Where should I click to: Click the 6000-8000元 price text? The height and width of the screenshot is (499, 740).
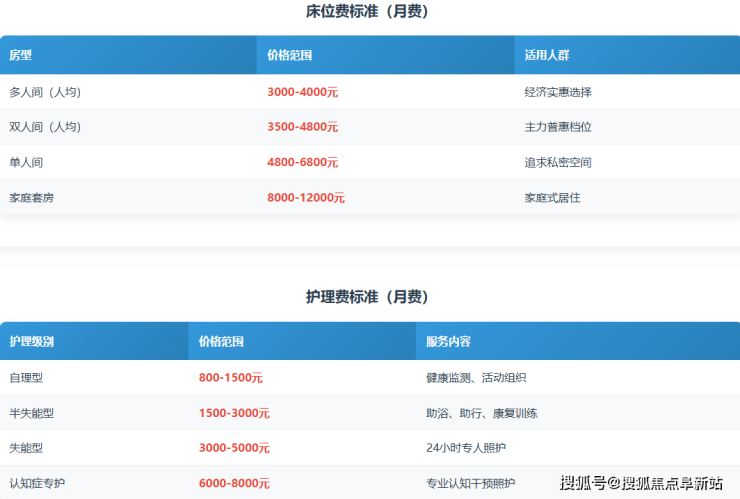234,483
